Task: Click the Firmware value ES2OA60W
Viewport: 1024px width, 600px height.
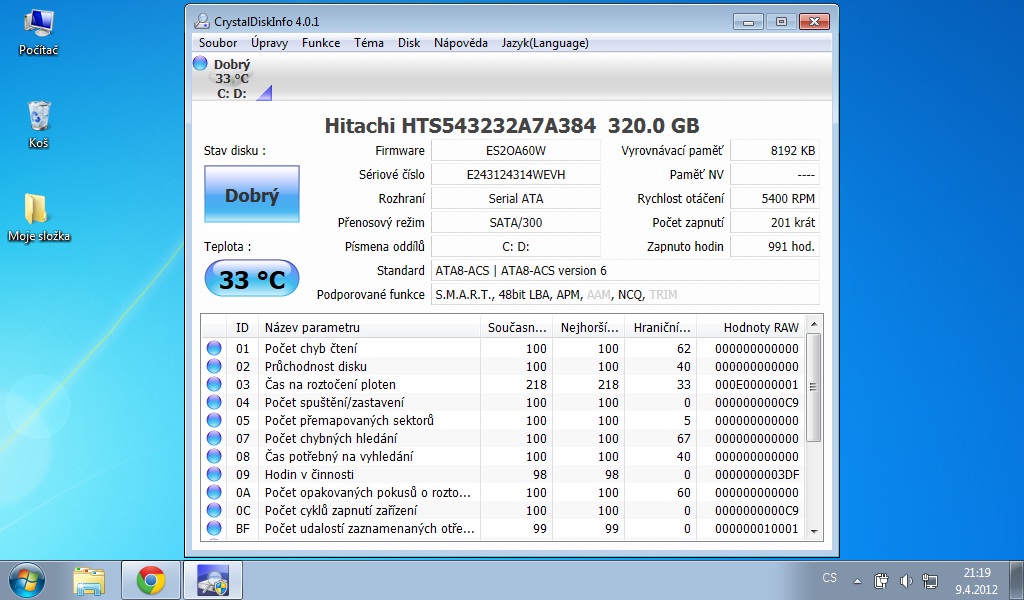Action: tap(516, 151)
